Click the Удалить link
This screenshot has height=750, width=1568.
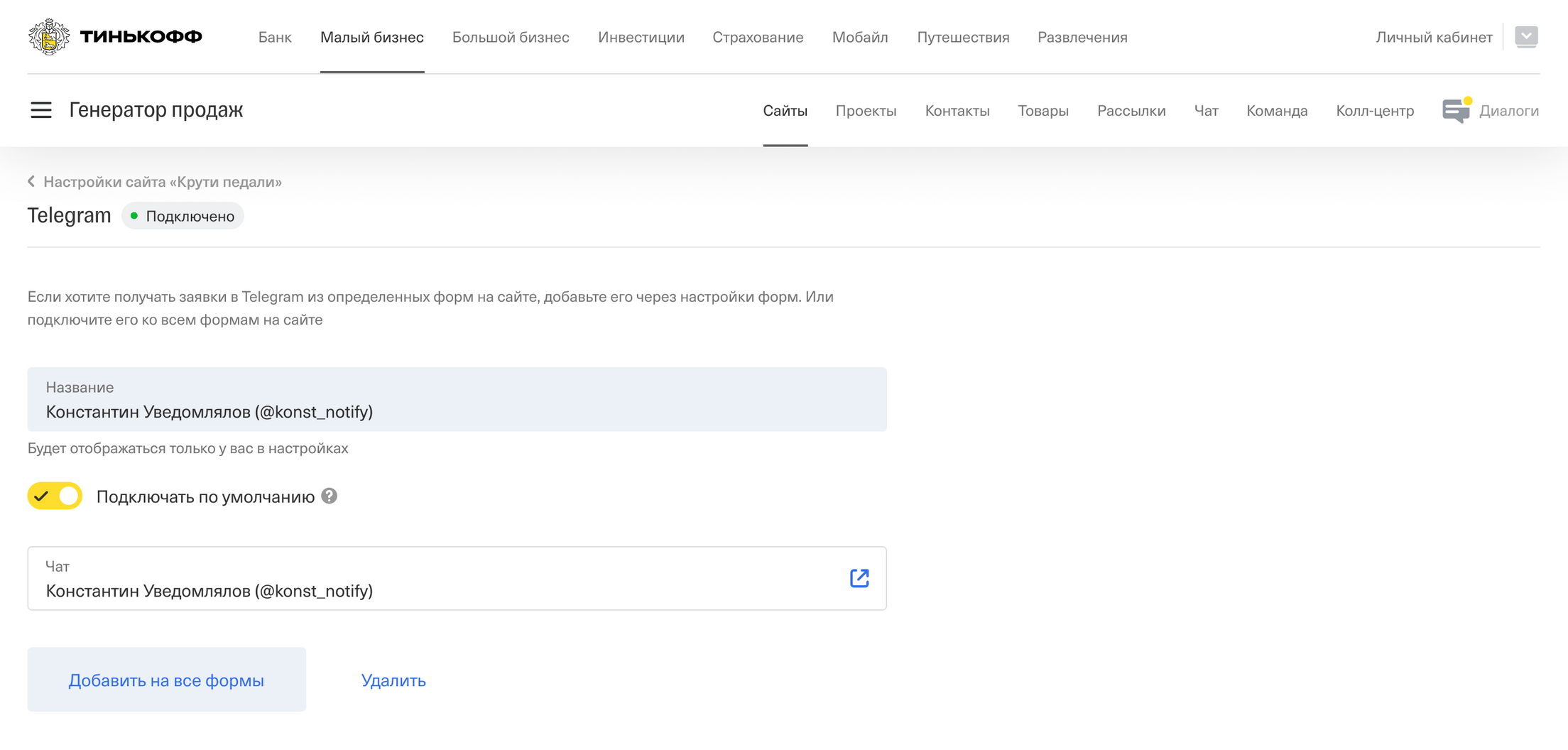(x=393, y=680)
